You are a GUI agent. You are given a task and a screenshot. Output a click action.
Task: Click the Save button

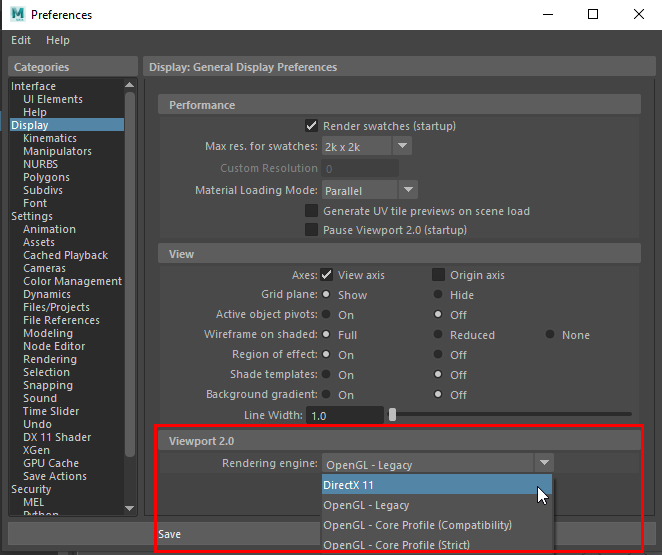tap(169, 534)
